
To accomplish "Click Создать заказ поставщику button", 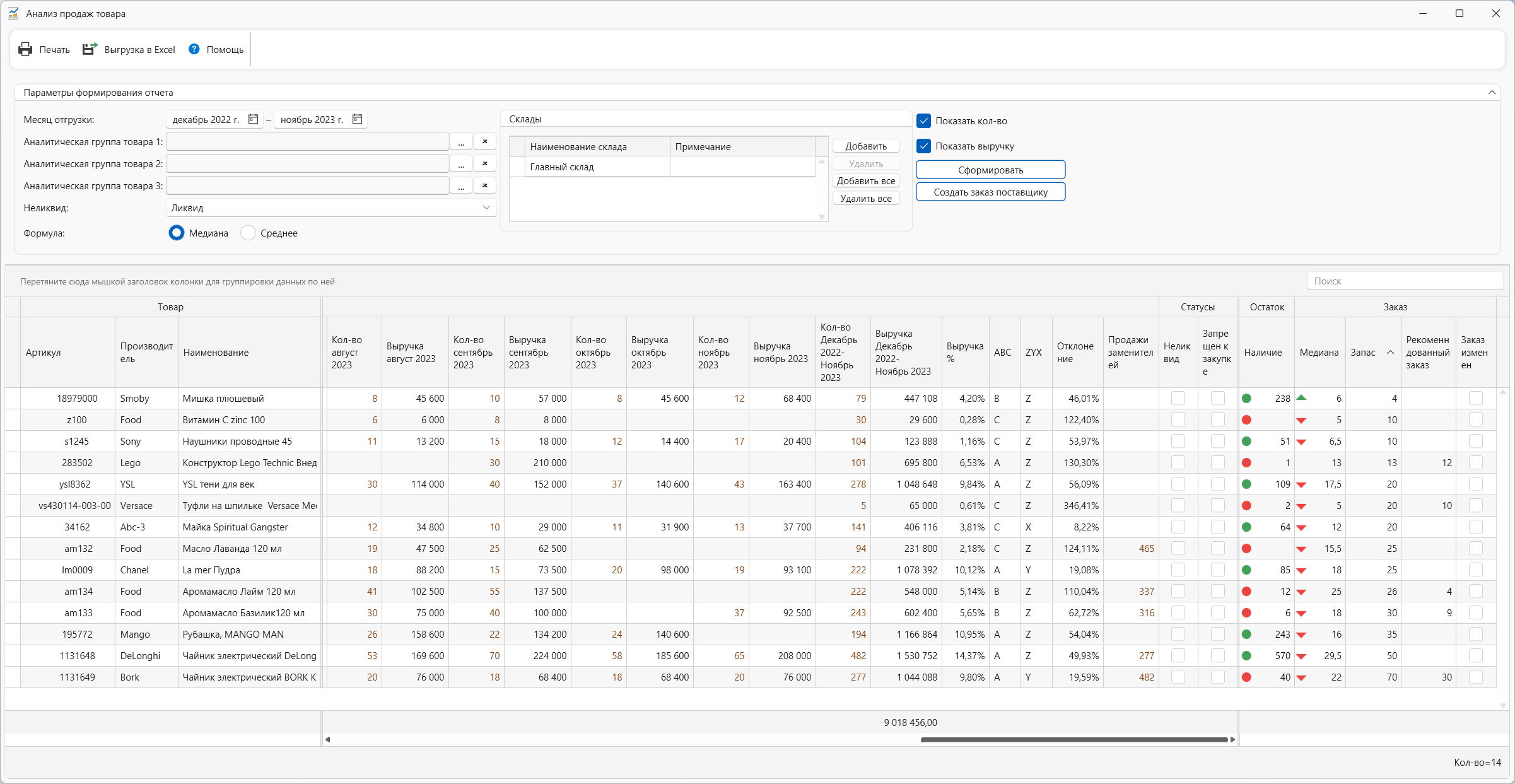I will 990,192.
